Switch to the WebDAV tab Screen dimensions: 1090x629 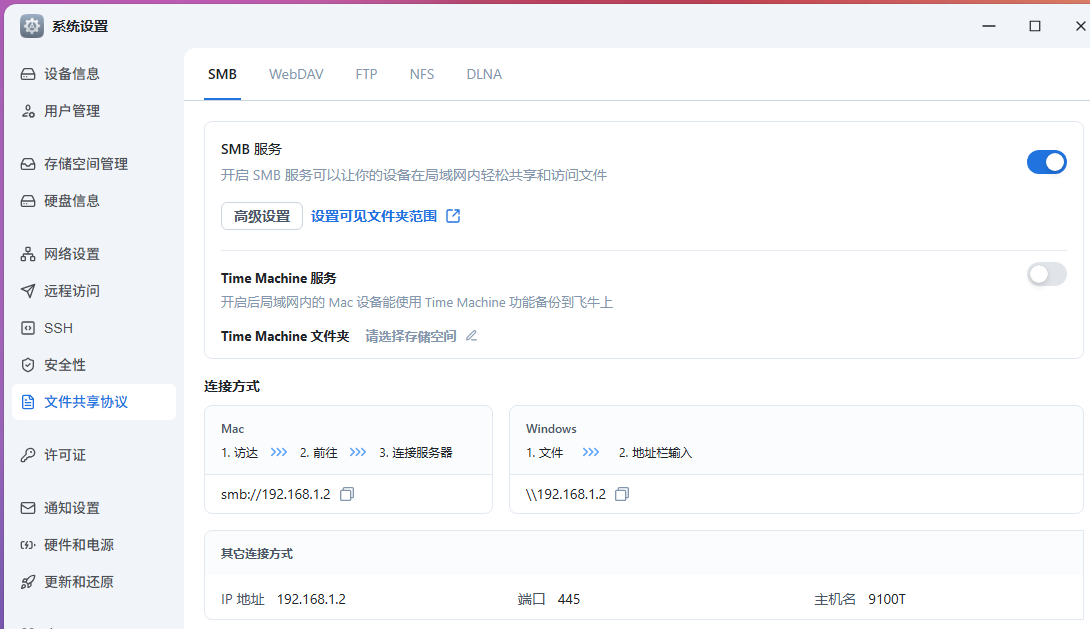click(296, 74)
